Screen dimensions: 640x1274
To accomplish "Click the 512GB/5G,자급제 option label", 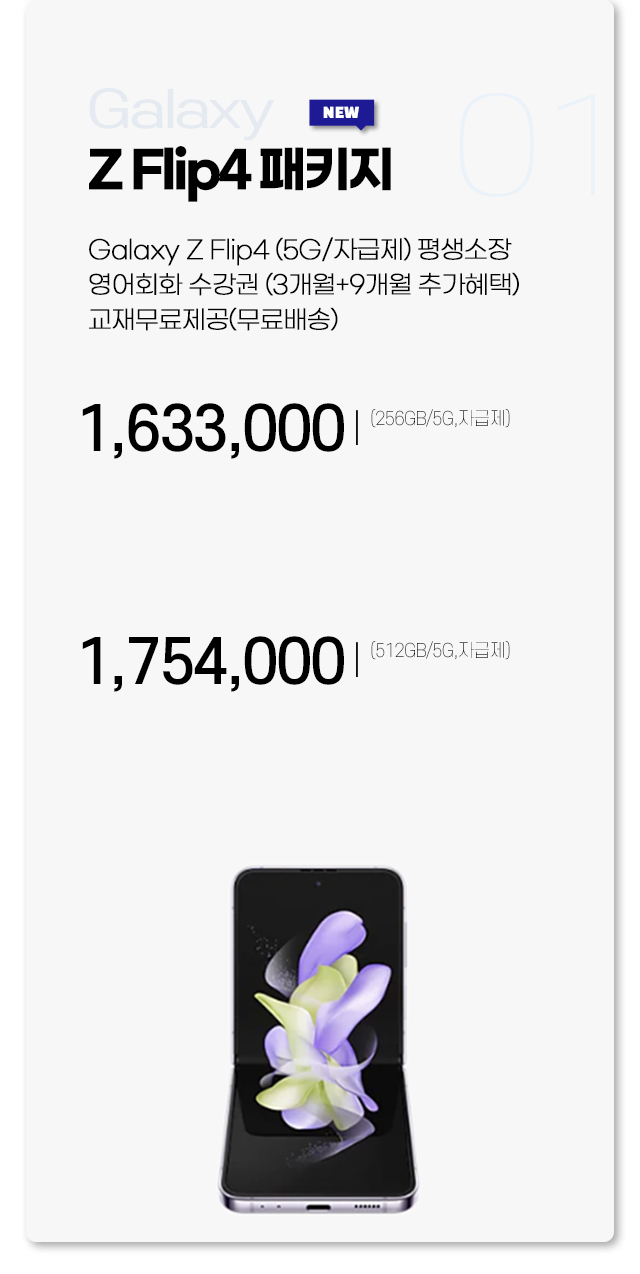I will 440,651.
